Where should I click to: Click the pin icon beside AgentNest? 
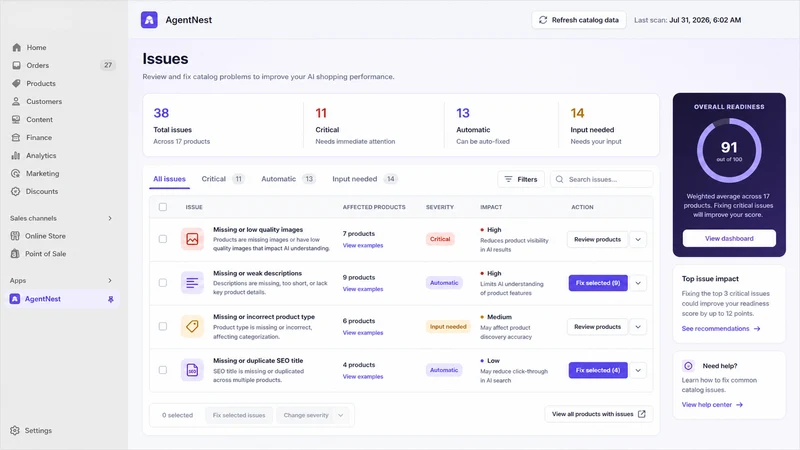pos(111,299)
